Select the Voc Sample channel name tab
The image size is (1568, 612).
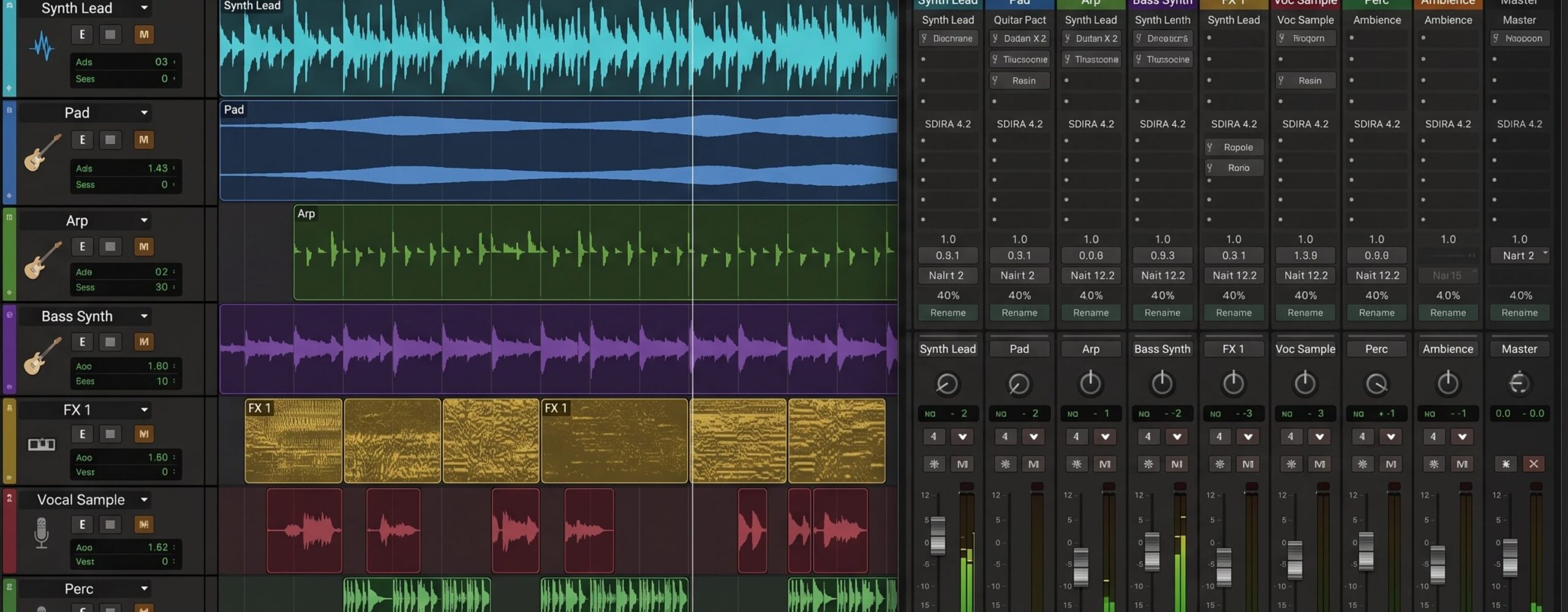point(1305,349)
